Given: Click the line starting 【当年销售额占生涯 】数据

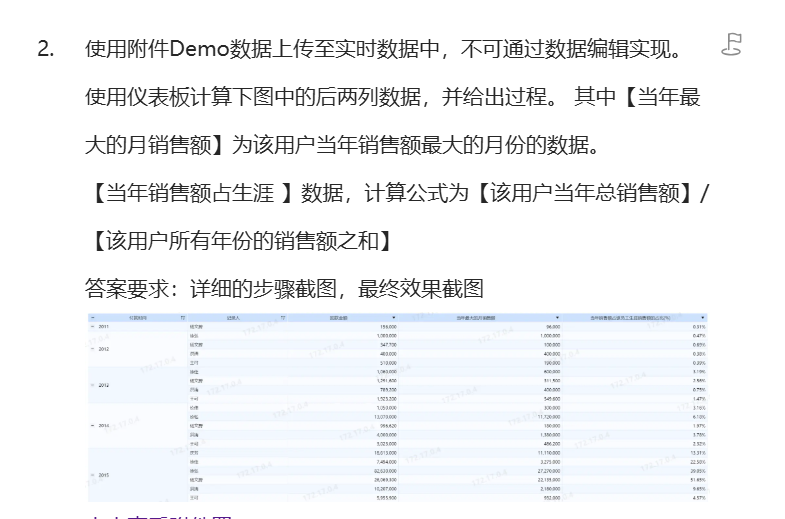Looking at the screenshot, I should coord(401,193).
